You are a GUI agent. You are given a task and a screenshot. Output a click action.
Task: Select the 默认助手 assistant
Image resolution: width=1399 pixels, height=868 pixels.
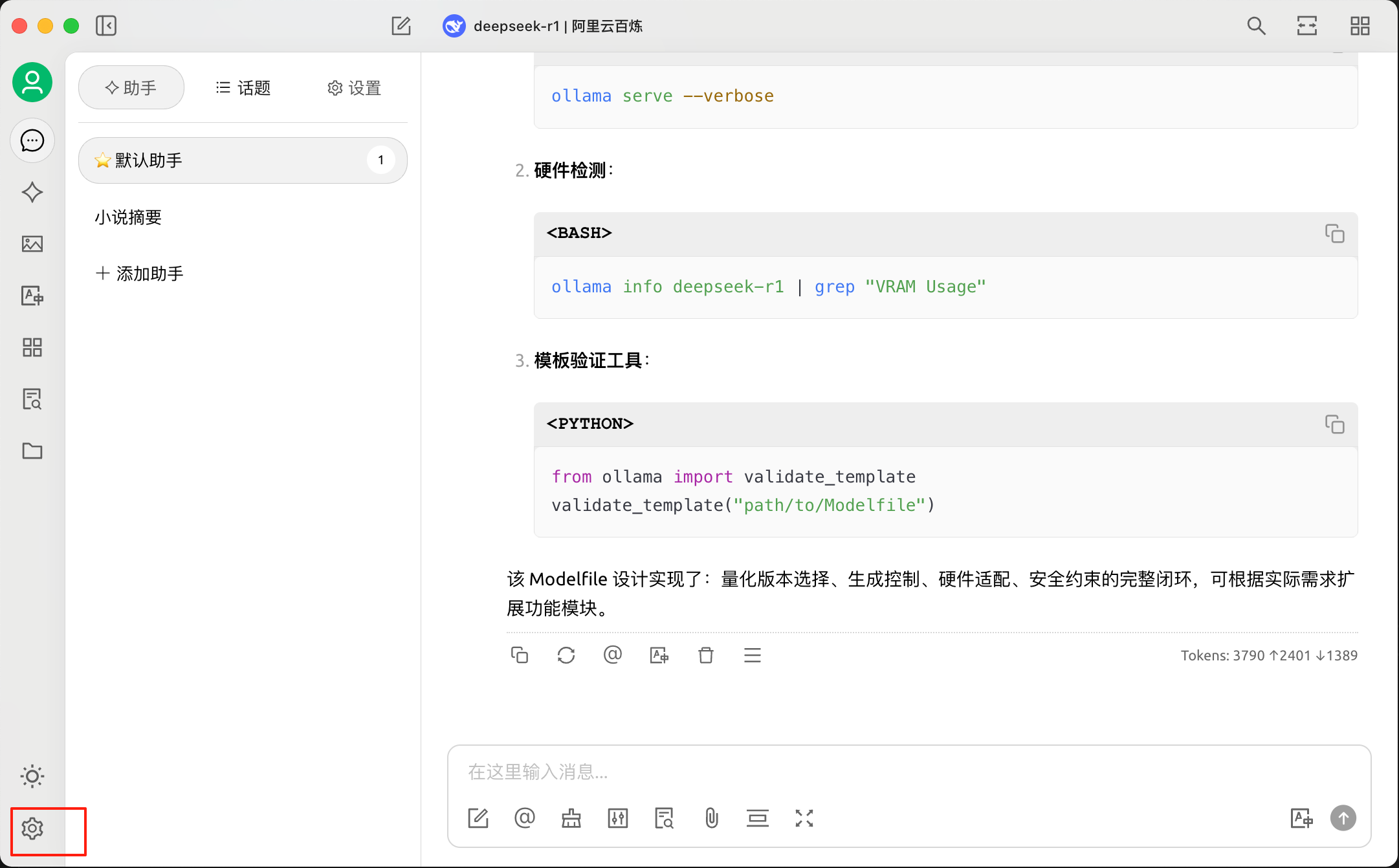coord(243,160)
